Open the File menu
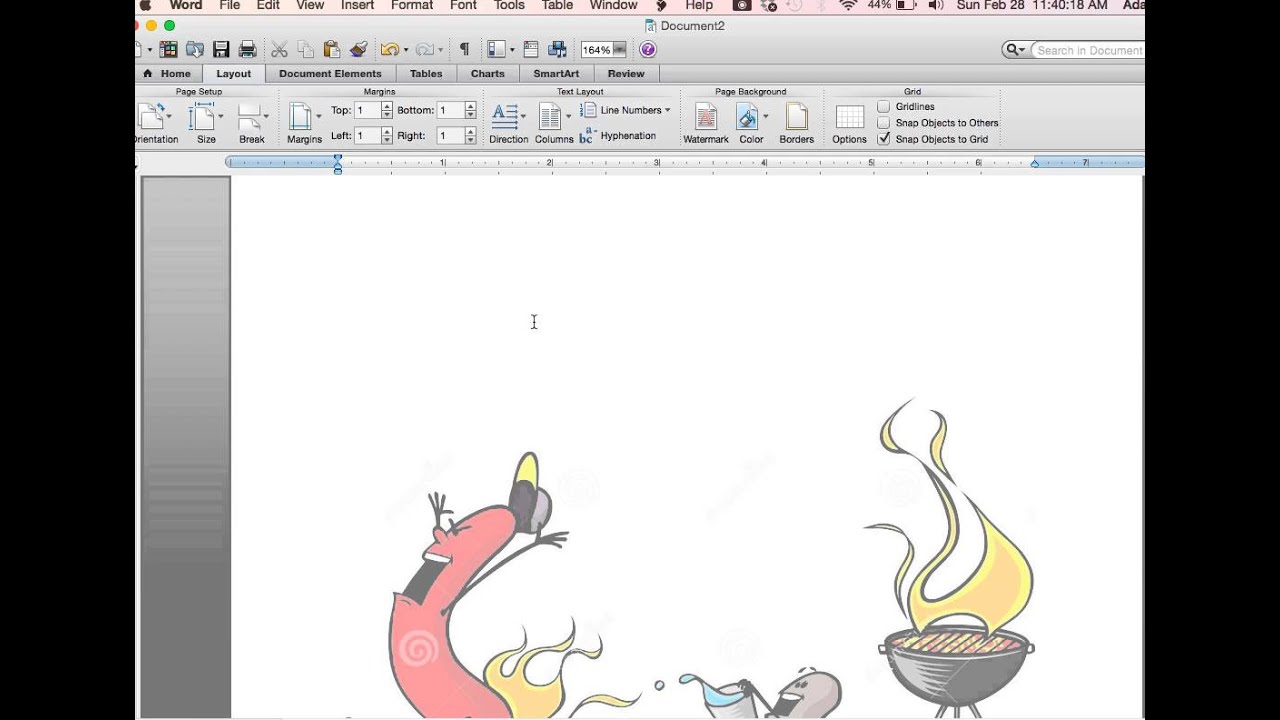 click(230, 6)
